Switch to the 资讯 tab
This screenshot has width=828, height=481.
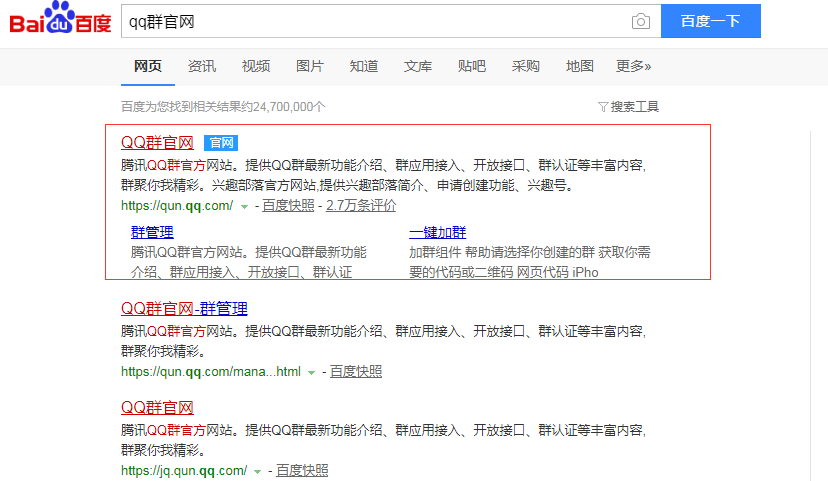point(202,66)
